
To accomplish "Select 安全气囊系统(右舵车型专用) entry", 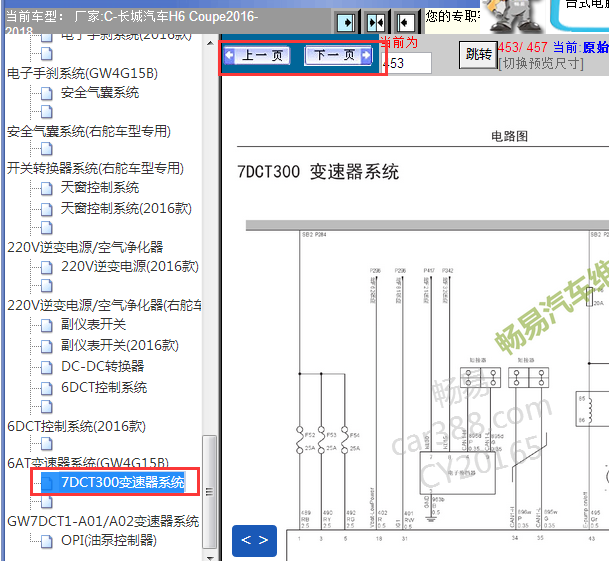I will click(x=89, y=131).
